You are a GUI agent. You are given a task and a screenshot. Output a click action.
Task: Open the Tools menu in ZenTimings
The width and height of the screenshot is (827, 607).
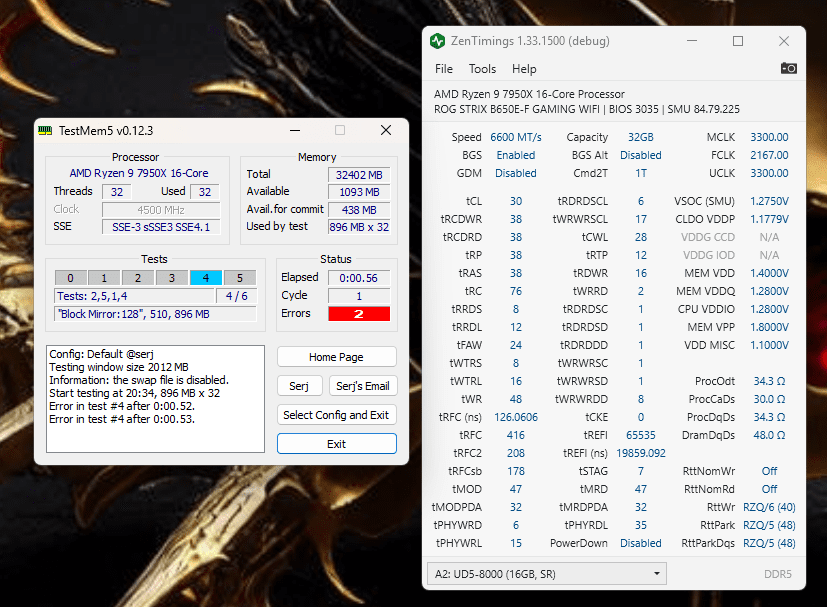coord(482,69)
